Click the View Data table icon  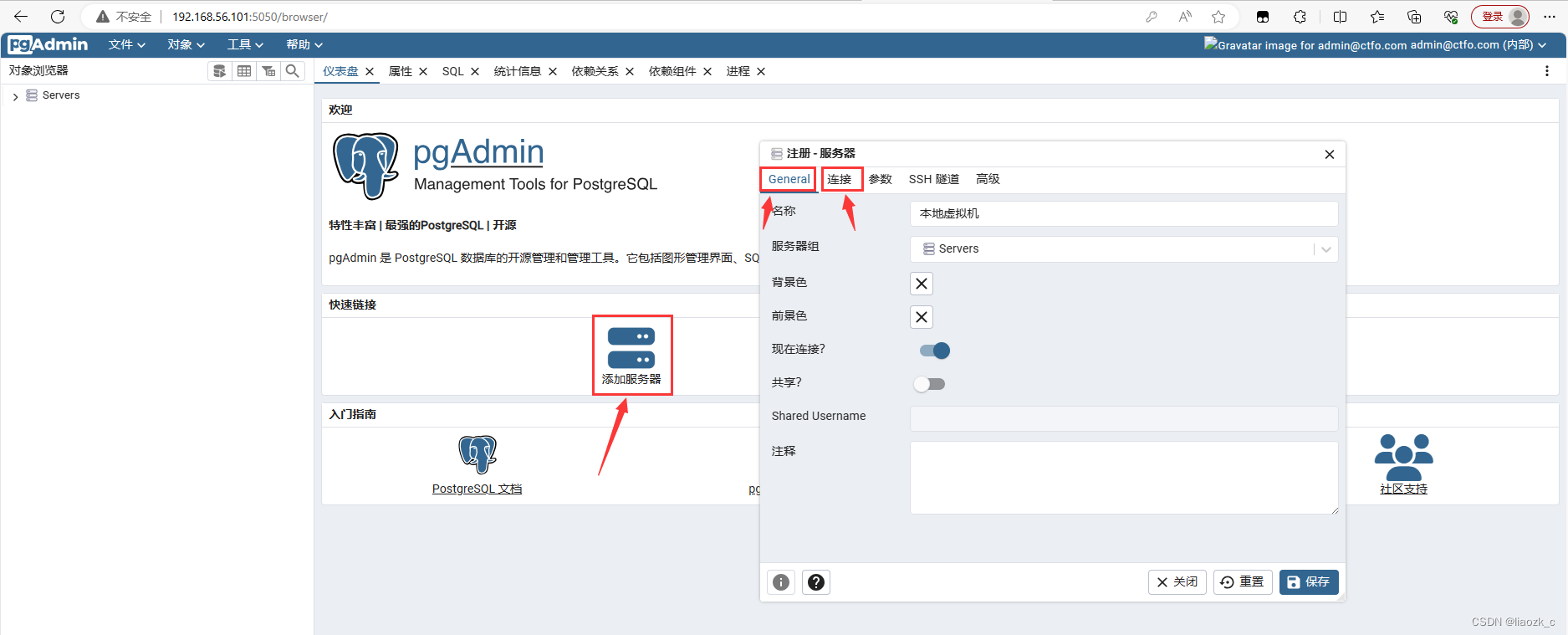(244, 71)
